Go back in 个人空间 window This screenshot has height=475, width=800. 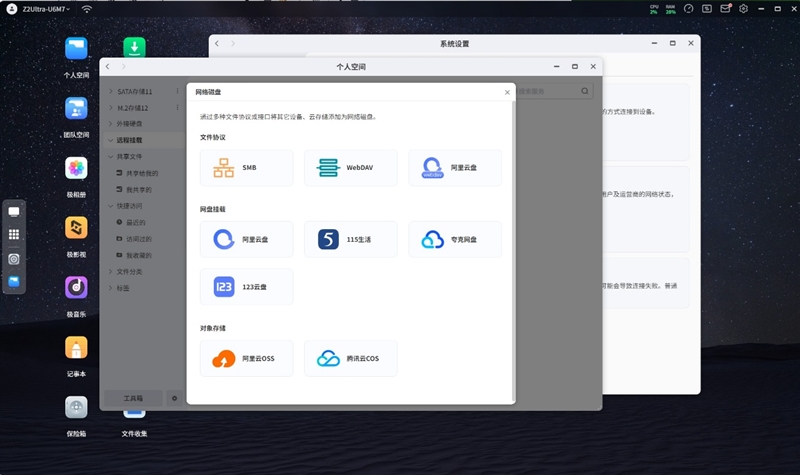pos(108,66)
